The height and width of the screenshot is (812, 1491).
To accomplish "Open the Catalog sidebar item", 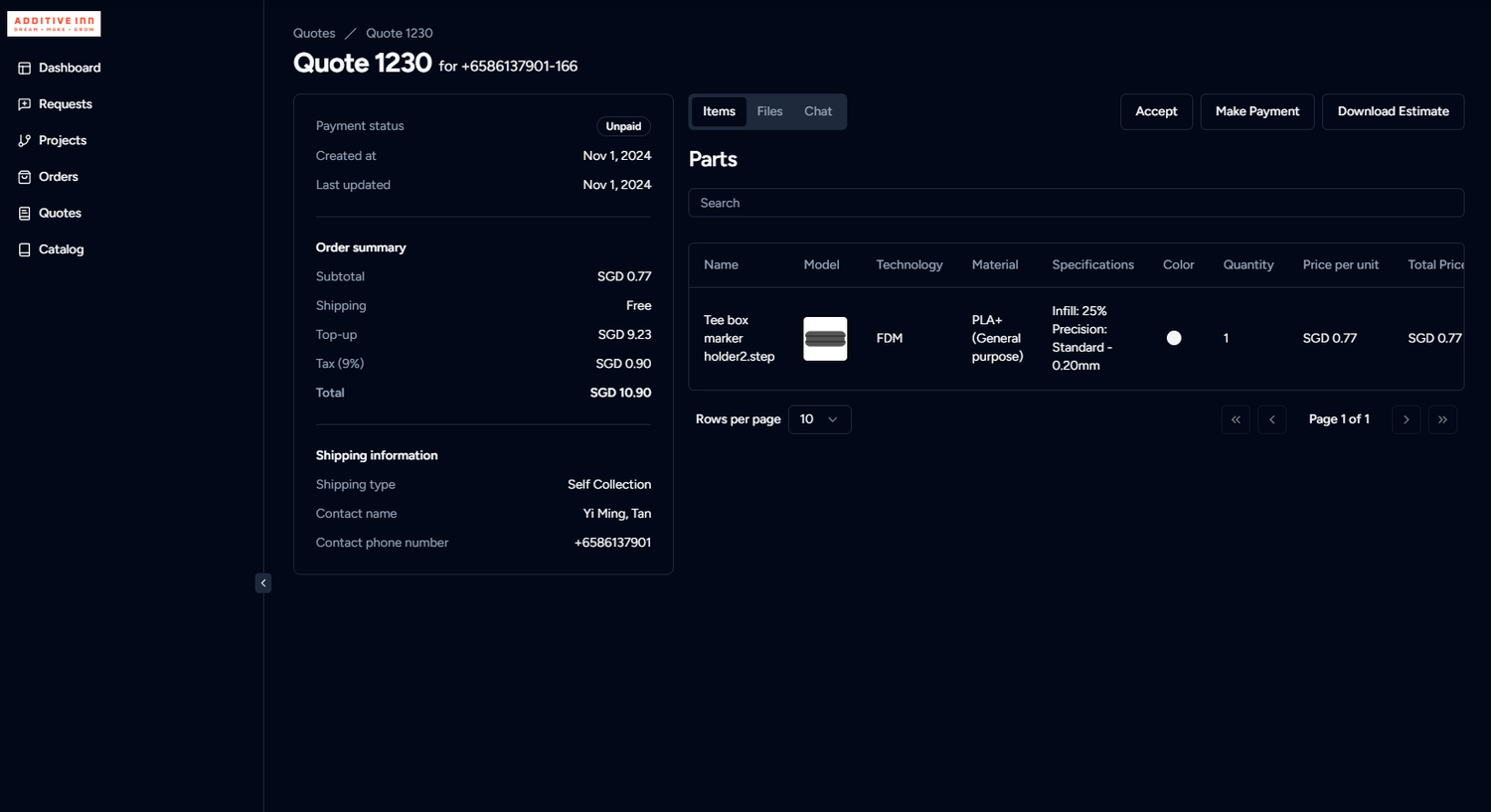I will [x=60, y=248].
